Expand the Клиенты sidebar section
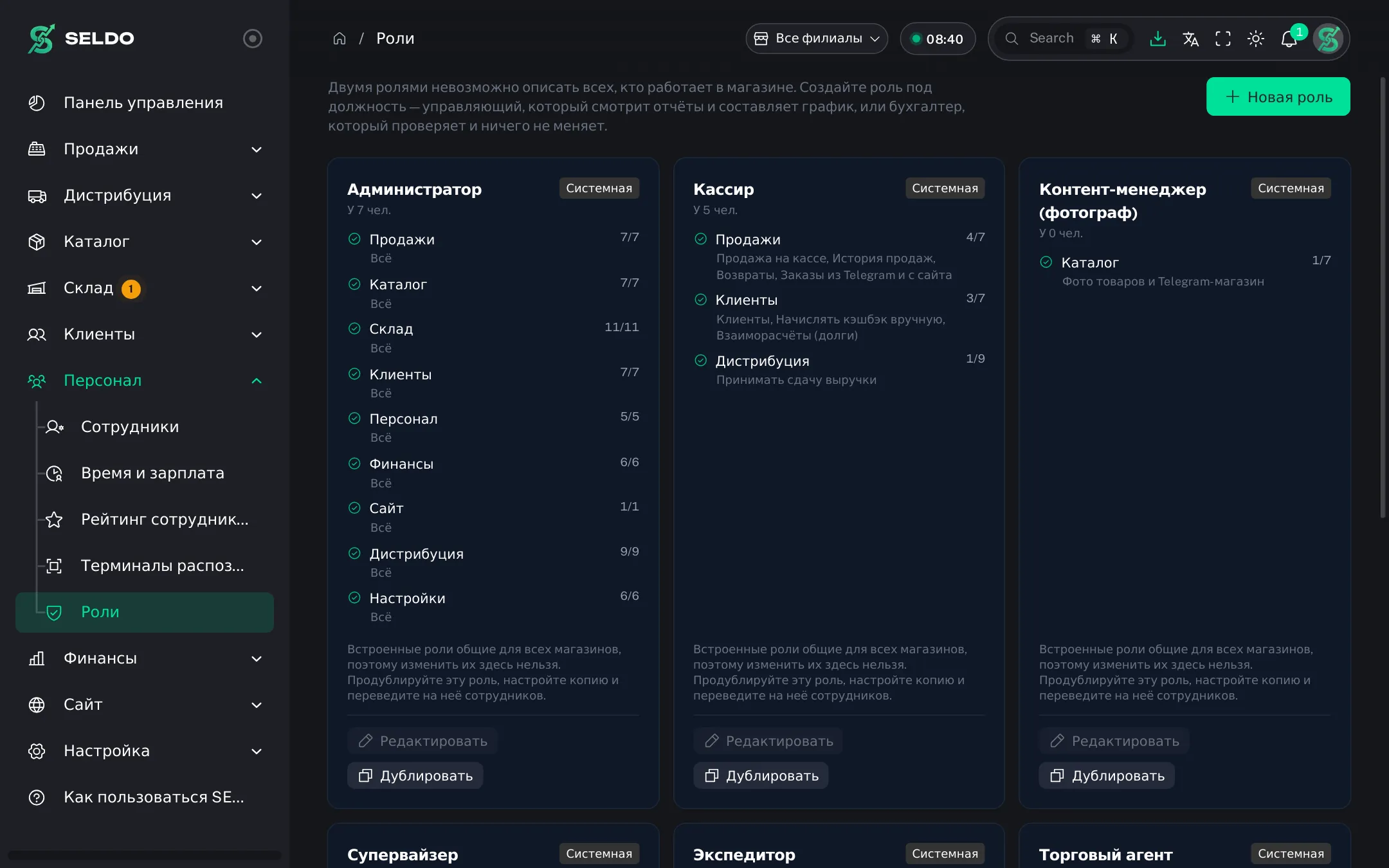This screenshot has width=1389, height=868. pyautogui.click(x=145, y=334)
